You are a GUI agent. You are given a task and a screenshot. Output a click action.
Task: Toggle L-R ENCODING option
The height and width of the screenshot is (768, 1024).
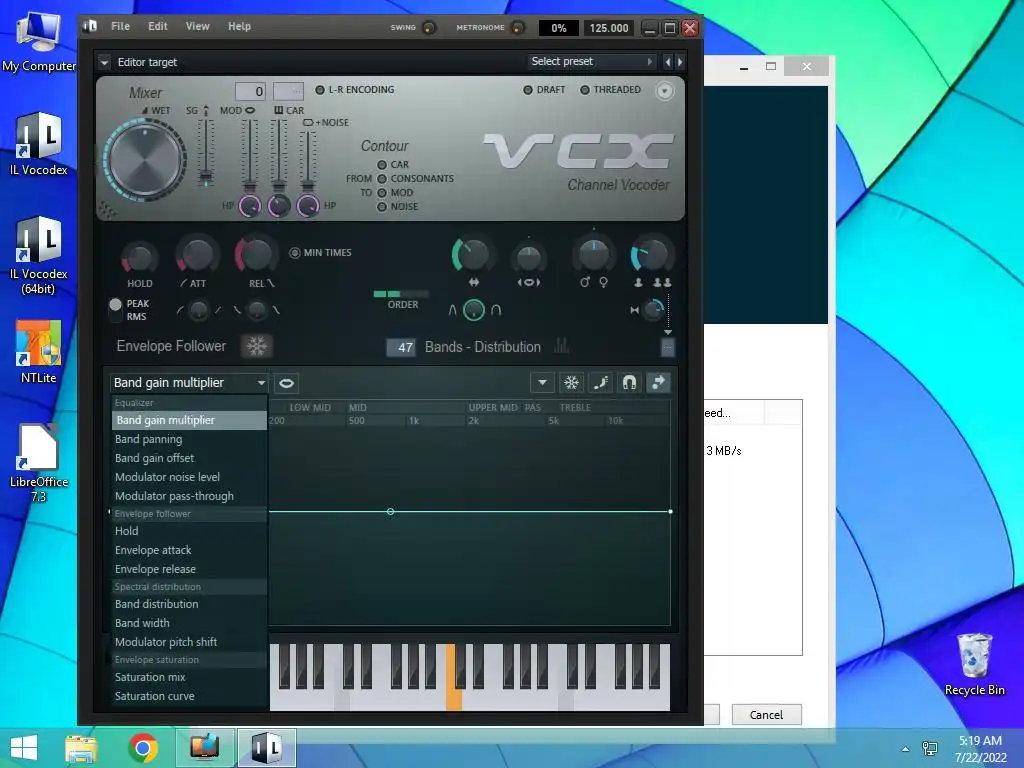[x=355, y=89]
